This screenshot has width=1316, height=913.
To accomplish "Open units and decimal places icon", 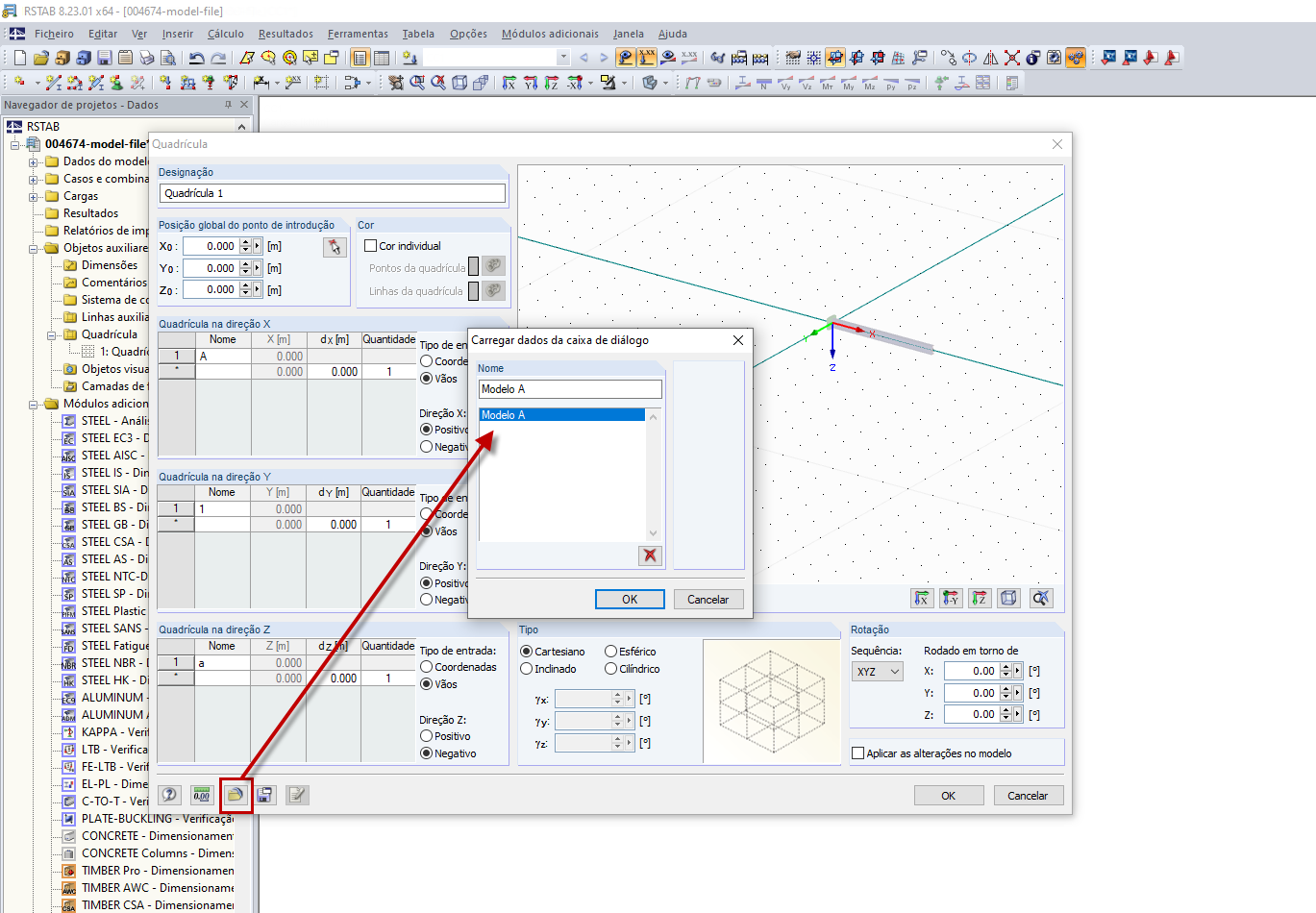I will pos(201,795).
